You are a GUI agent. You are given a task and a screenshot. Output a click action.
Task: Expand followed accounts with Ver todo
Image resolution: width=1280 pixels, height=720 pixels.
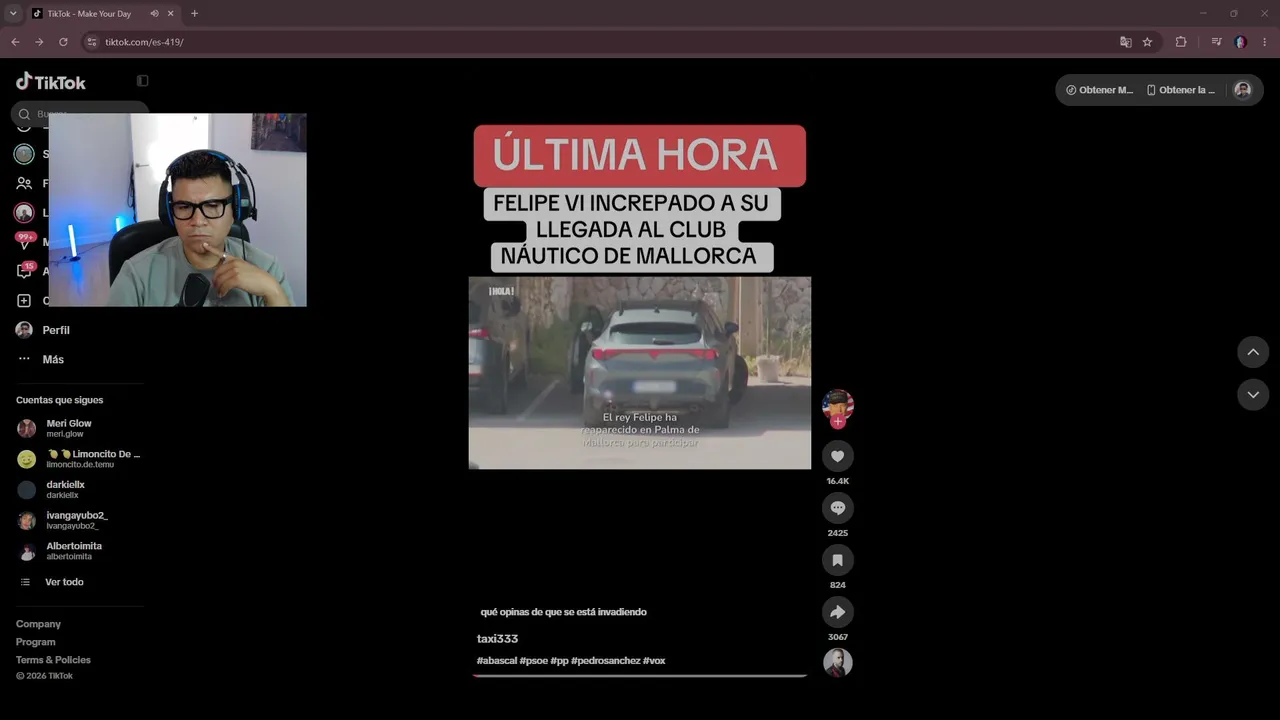pyautogui.click(x=52, y=582)
